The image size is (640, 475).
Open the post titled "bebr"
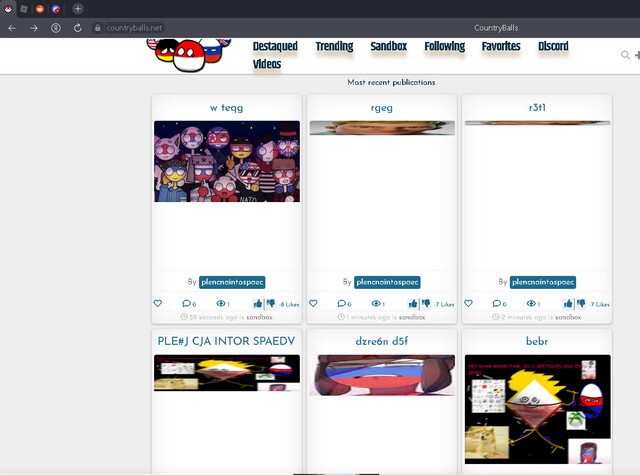[x=537, y=341]
